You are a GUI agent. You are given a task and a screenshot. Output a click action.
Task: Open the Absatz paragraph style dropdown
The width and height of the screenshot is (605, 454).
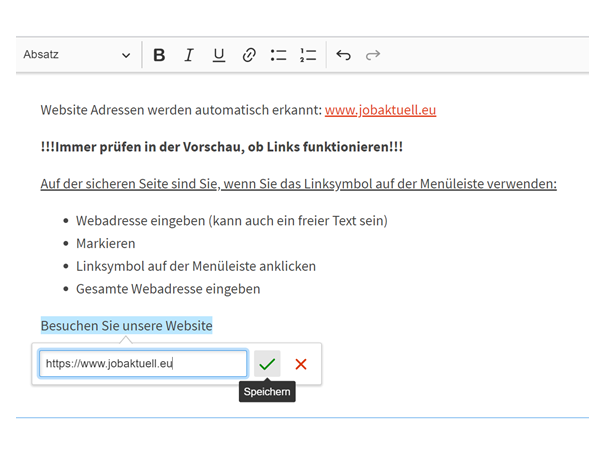pos(77,55)
